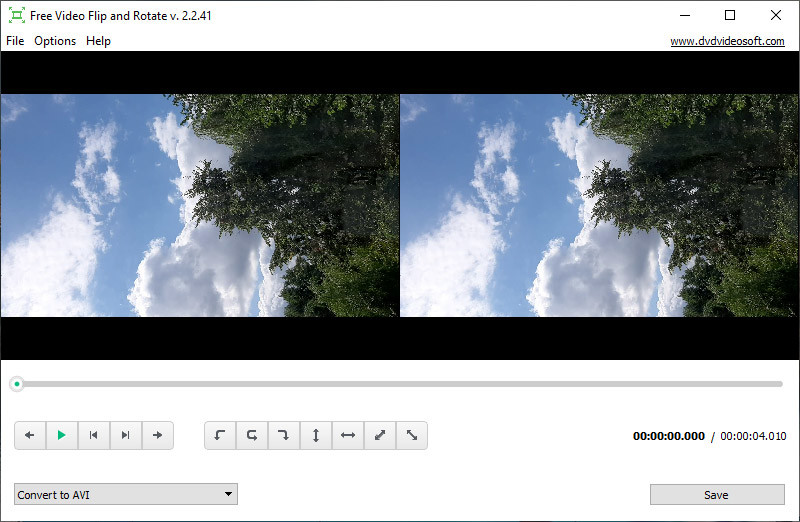Click the original video preview on the left
Viewport: 800px width, 522px height.
tap(200, 205)
